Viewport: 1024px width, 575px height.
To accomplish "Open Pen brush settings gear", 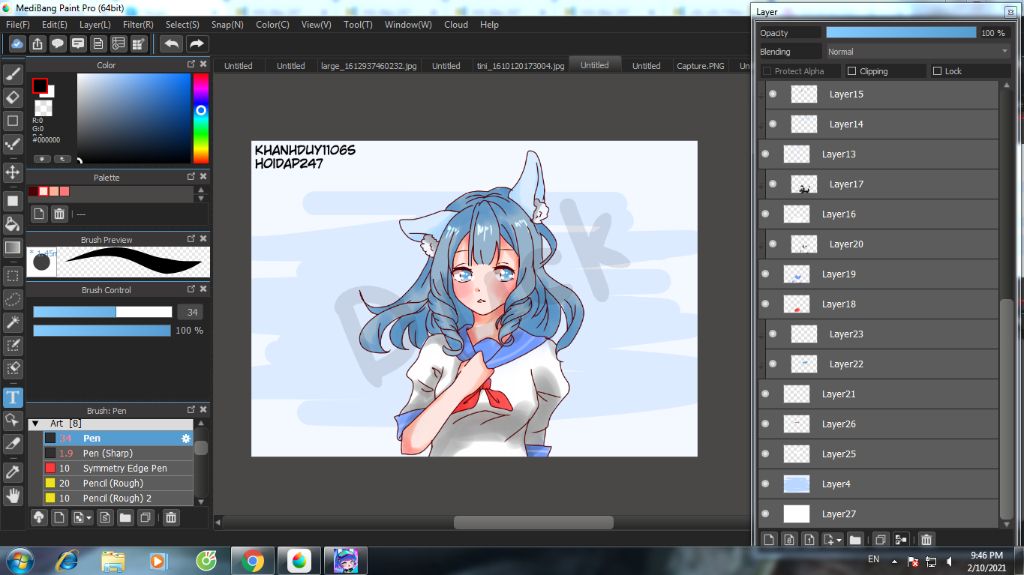I will pyautogui.click(x=186, y=438).
